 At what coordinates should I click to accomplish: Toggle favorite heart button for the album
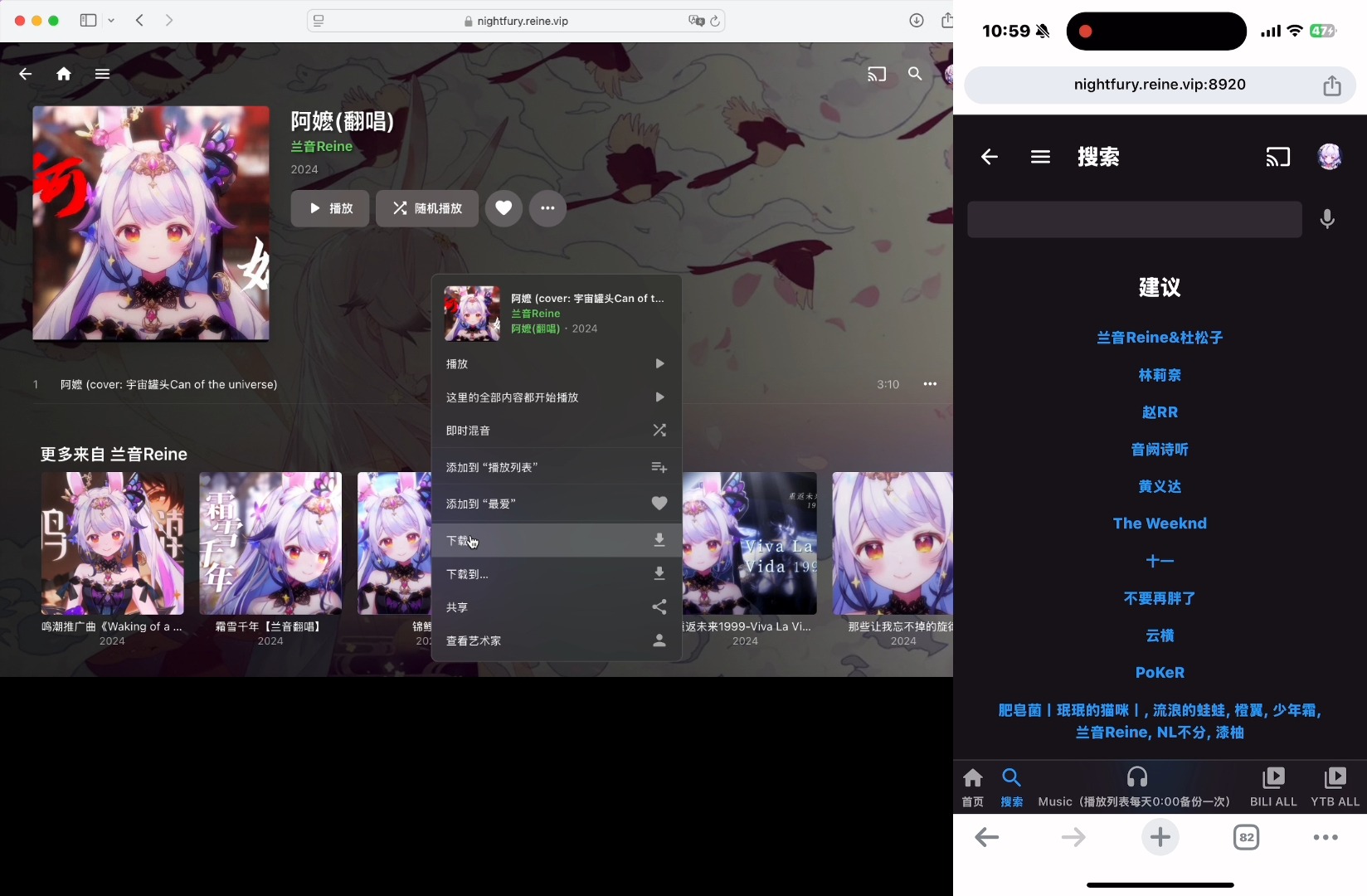click(504, 208)
